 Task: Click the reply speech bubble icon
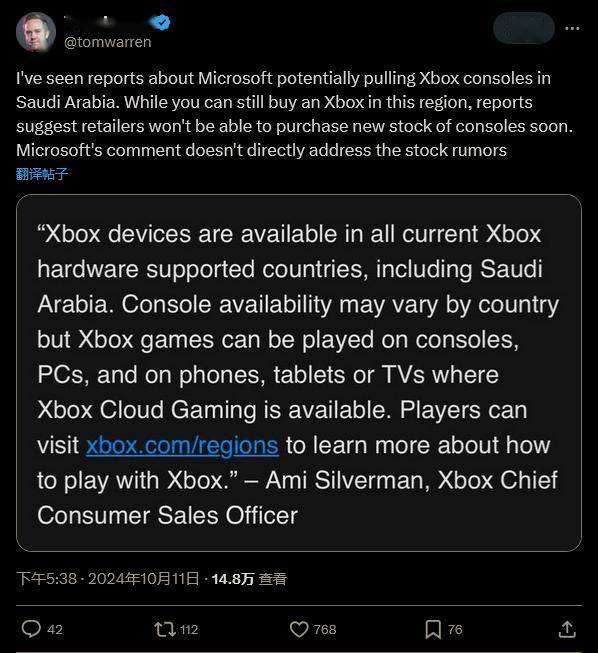click(x=31, y=629)
